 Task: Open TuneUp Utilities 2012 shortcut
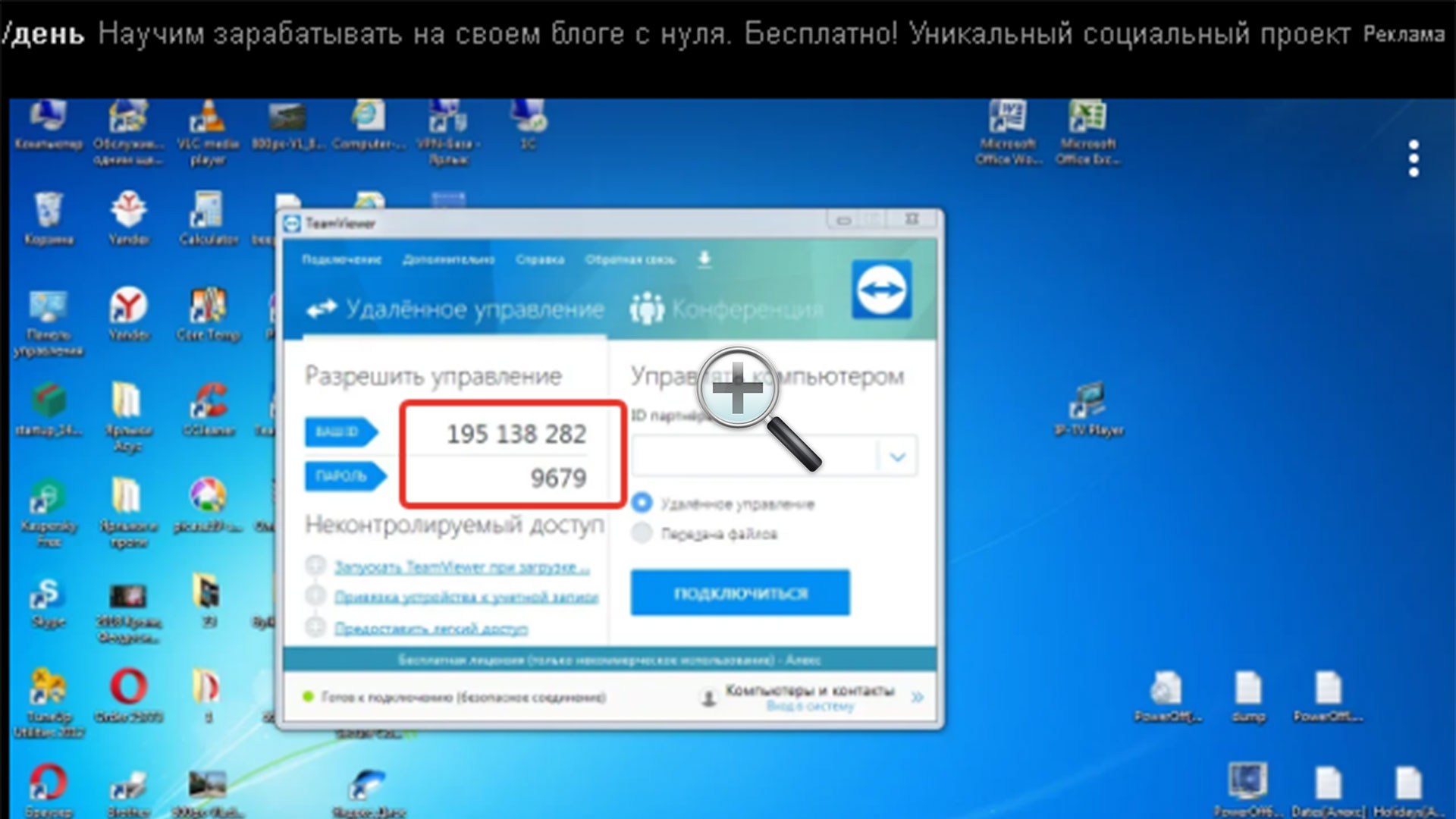click(x=49, y=704)
